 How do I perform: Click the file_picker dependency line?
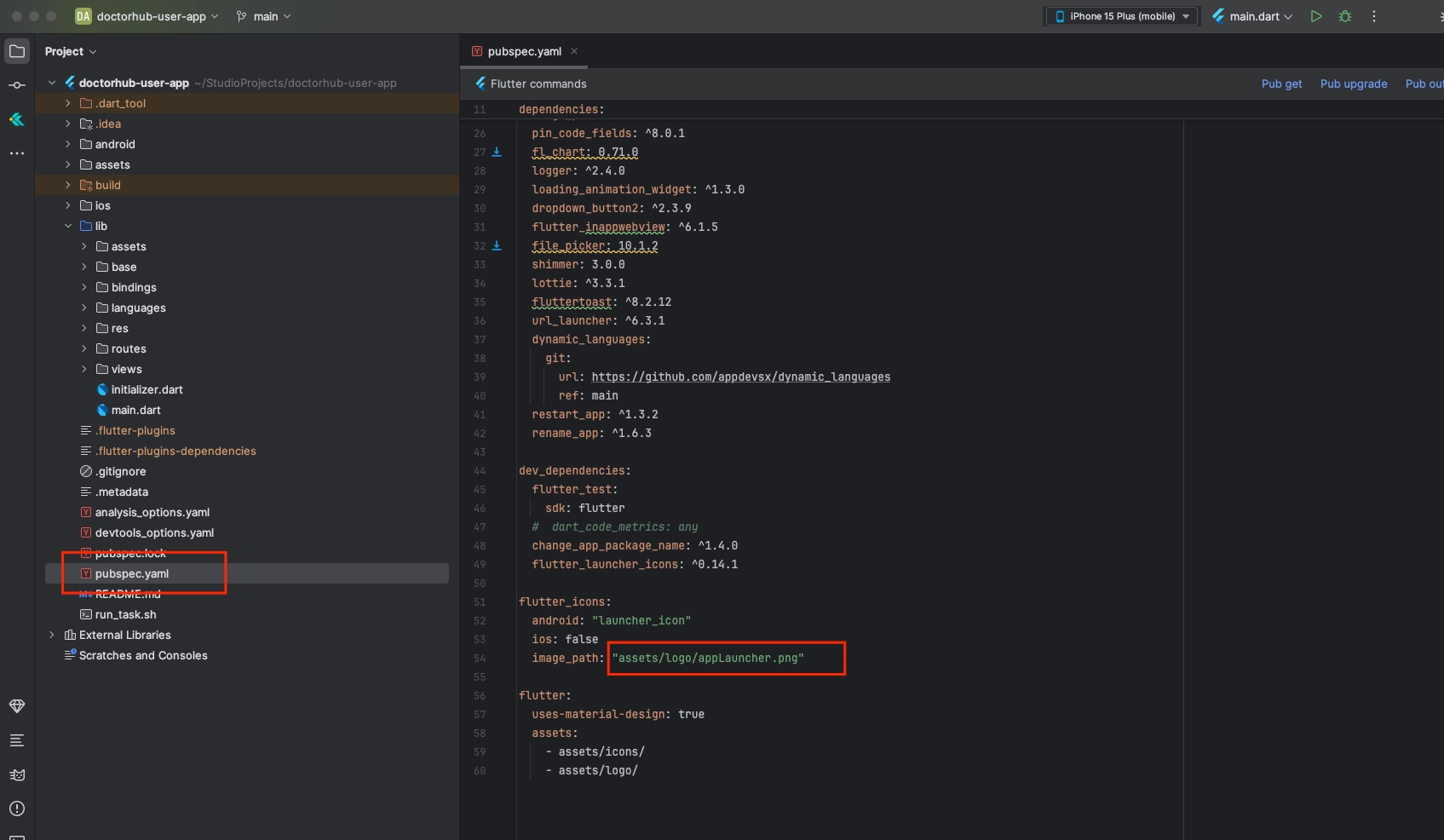(595, 245)
